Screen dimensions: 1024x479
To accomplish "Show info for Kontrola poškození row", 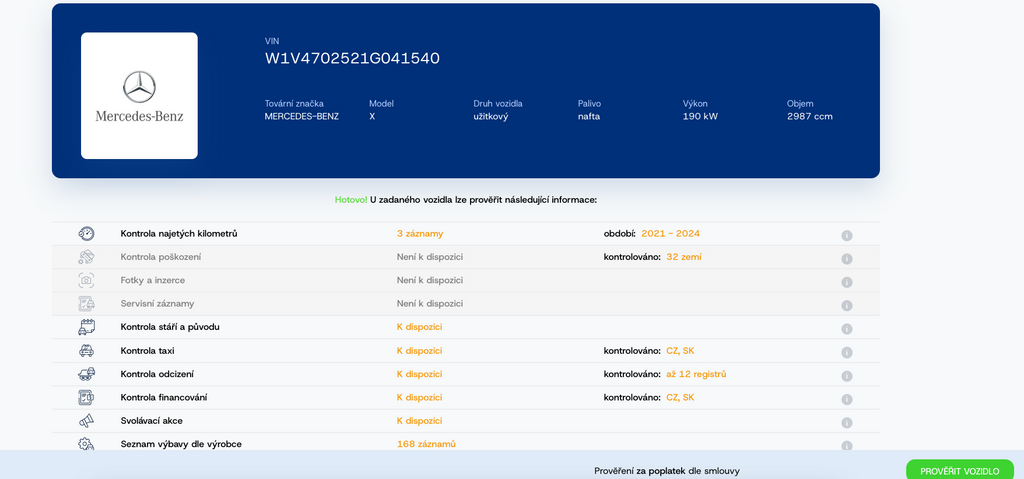I will [x=846, y=259].
